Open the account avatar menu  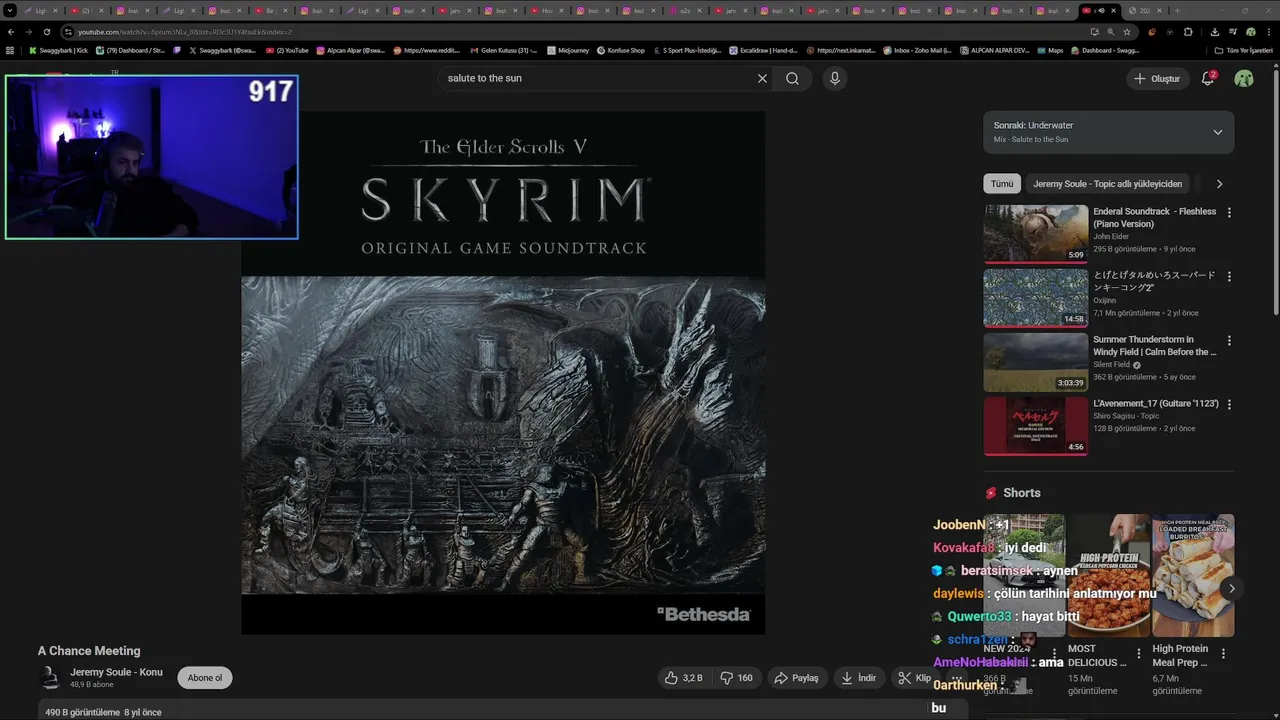tap(1244, 78)
